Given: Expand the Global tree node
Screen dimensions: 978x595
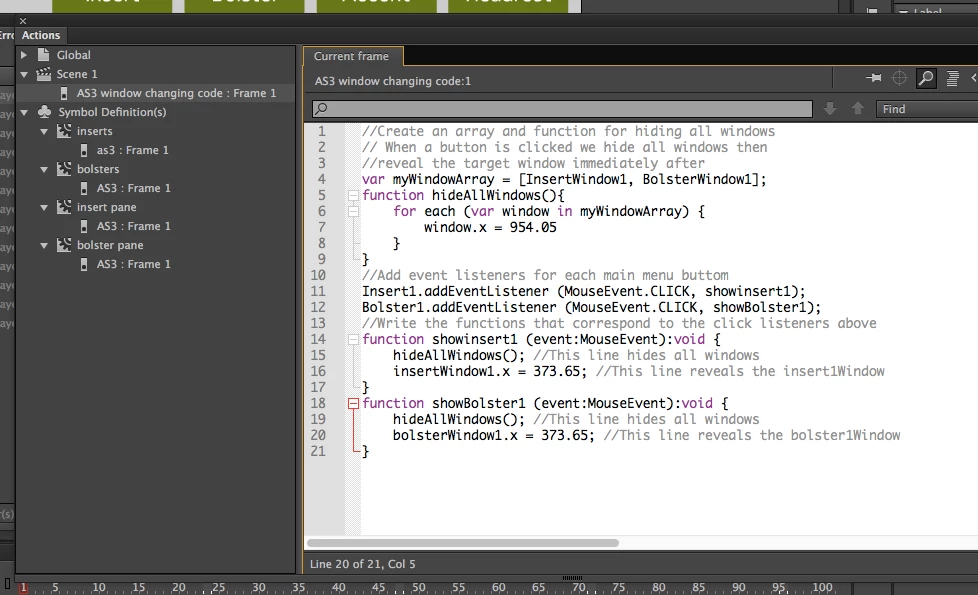Looking at the screenshot, I should tap(24, 55).
